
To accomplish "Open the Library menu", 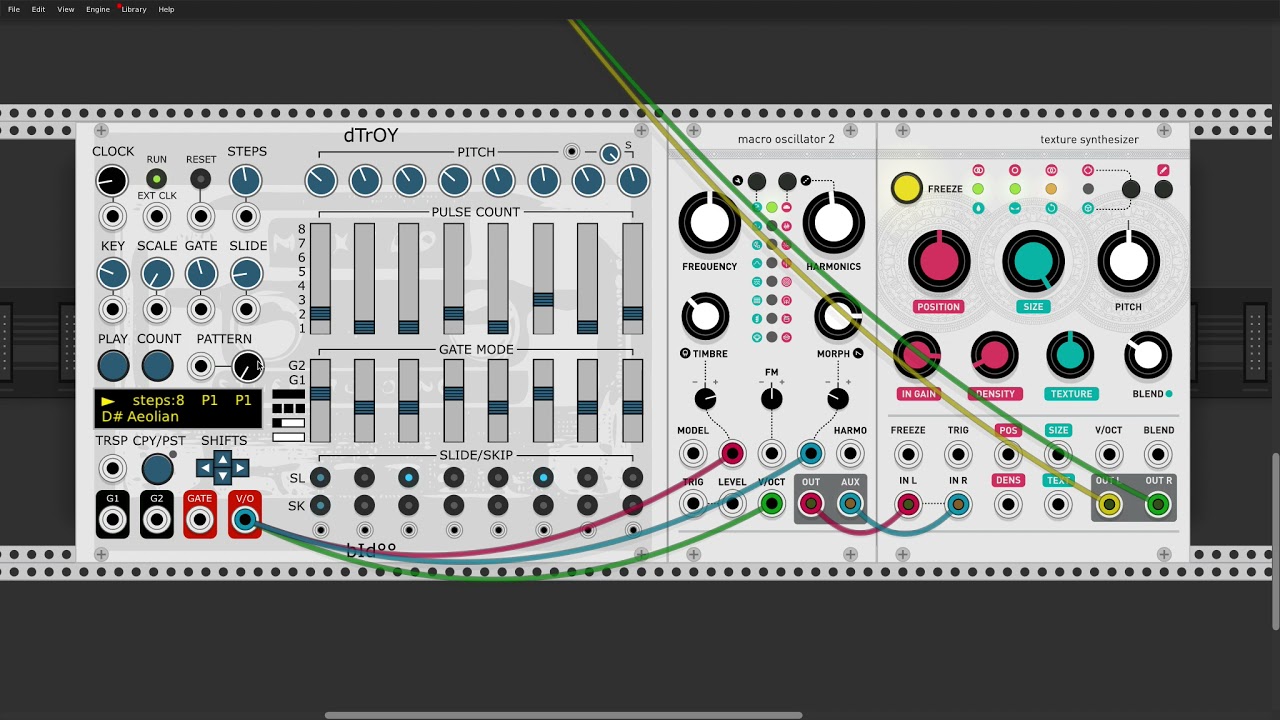I will 134,9.
